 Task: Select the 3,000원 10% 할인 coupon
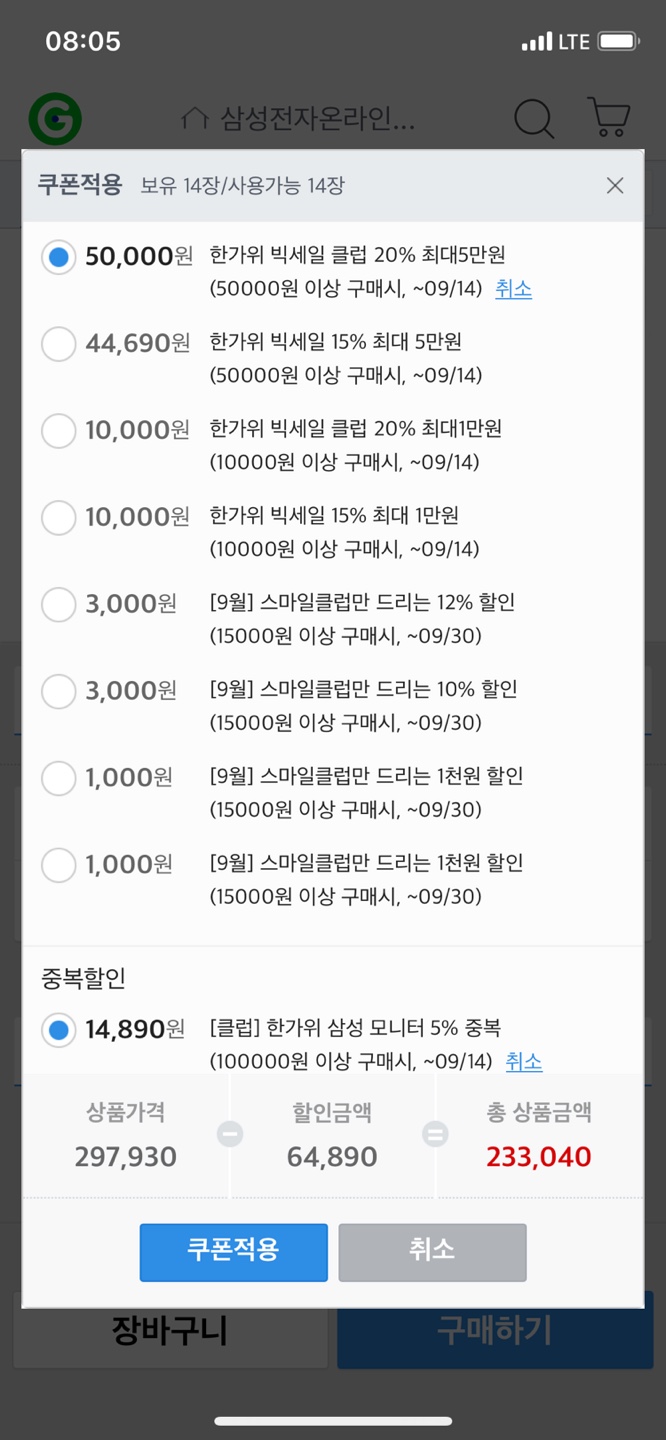point(59,692)
